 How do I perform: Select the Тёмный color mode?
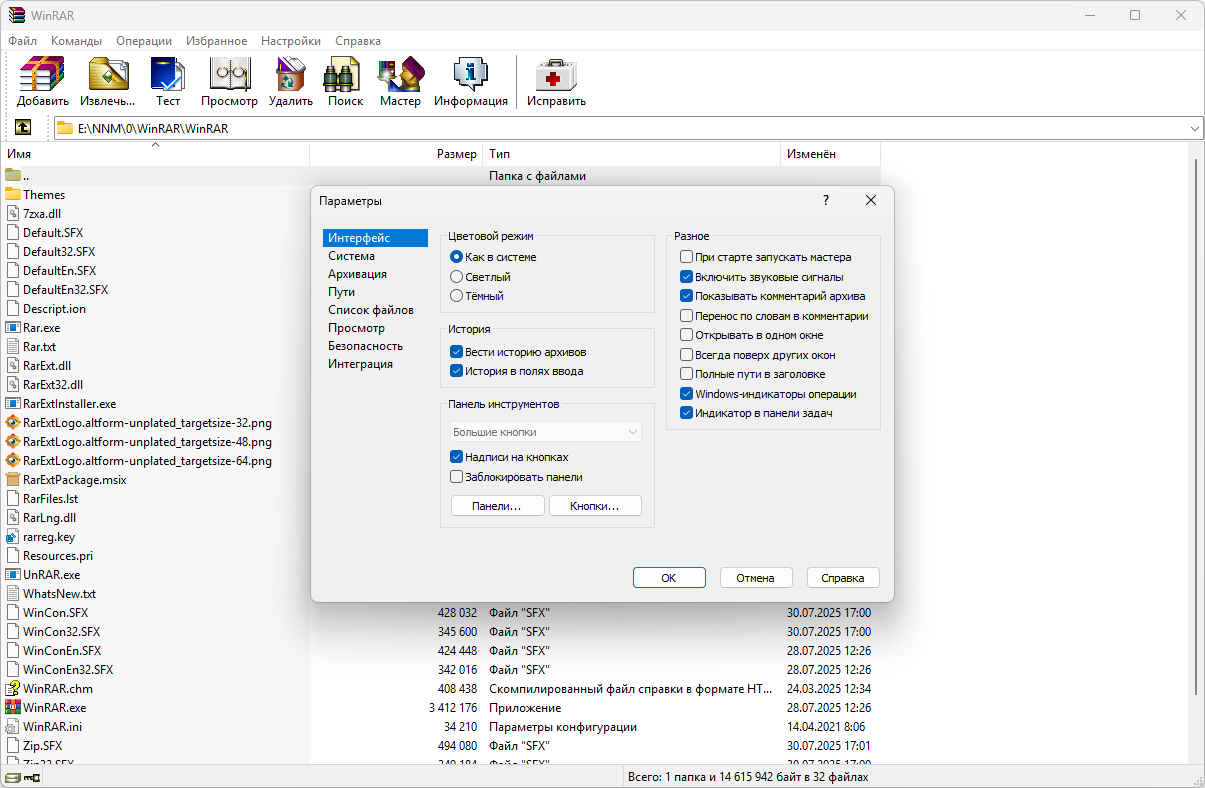click(456, 296)
